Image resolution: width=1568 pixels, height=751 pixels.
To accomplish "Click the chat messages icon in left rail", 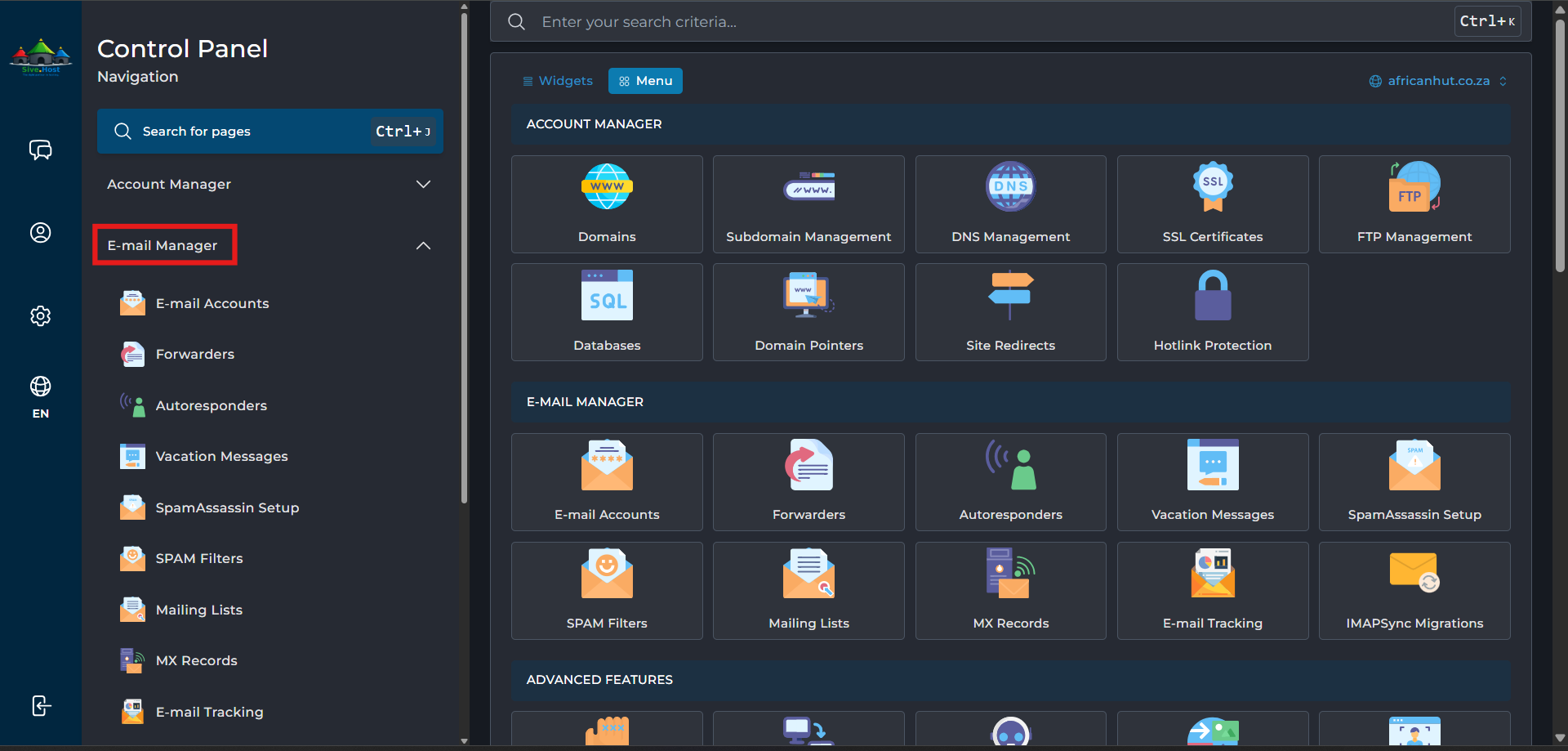I will (41, 150).
